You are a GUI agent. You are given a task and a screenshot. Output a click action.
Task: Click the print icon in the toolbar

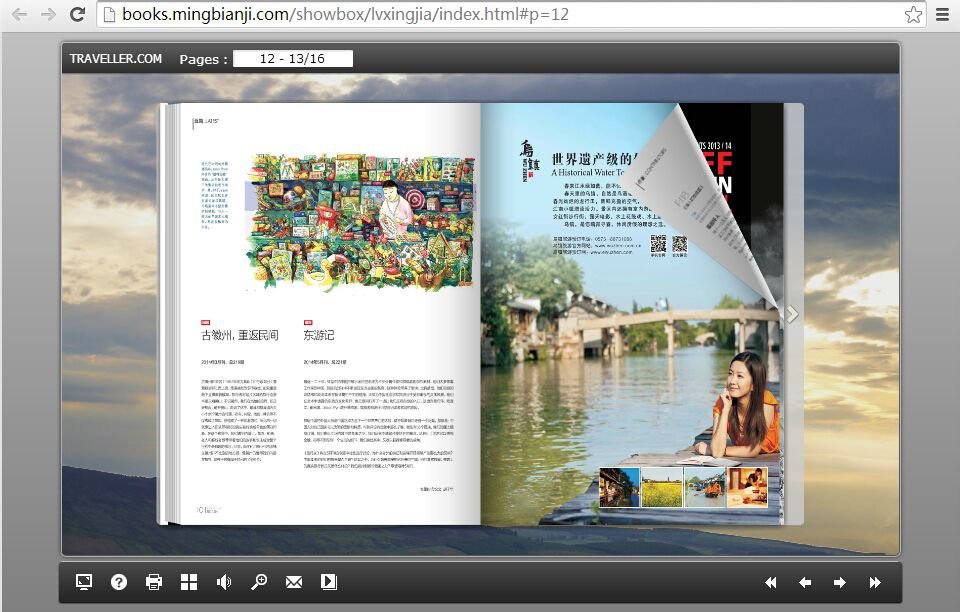(x=154, y=582)
